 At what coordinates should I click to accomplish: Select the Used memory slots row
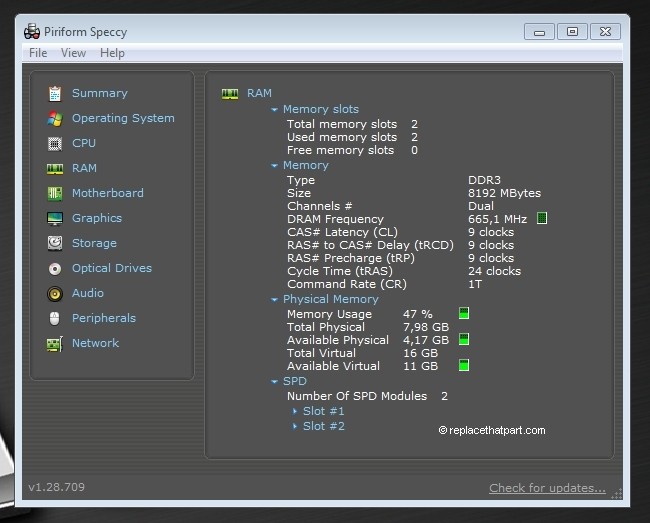(352, 137)
